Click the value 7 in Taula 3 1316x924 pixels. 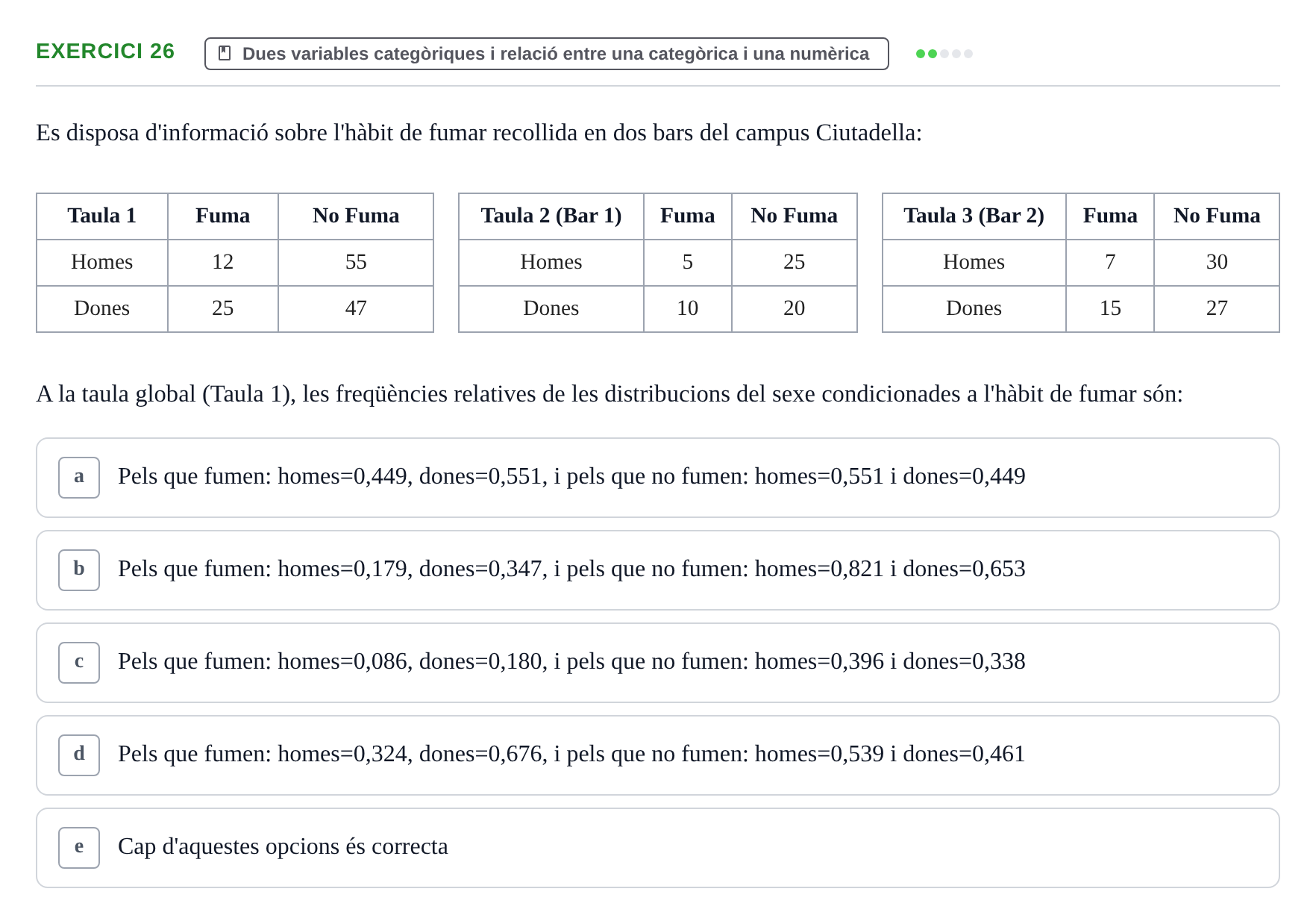[x=1110, y=263]
